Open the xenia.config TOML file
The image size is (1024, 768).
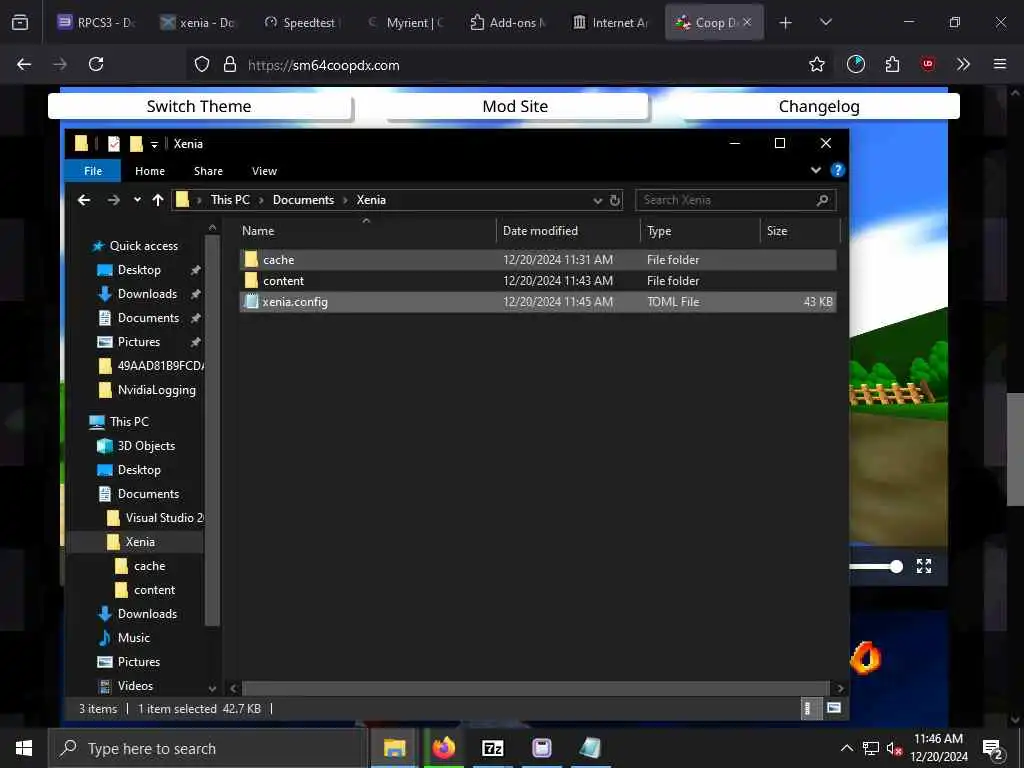coord(537,302)
